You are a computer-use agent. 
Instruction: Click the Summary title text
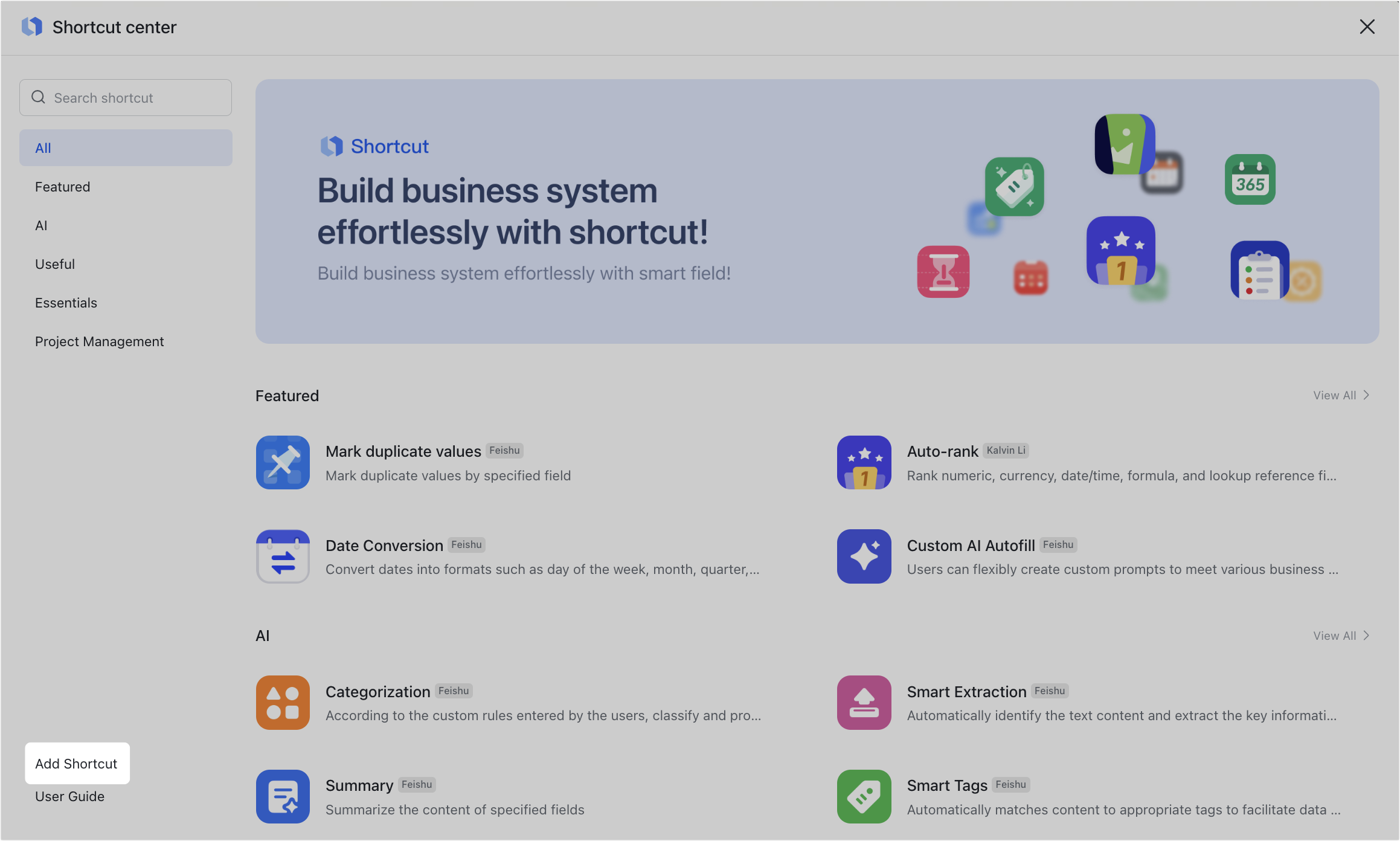click(359, 785)
